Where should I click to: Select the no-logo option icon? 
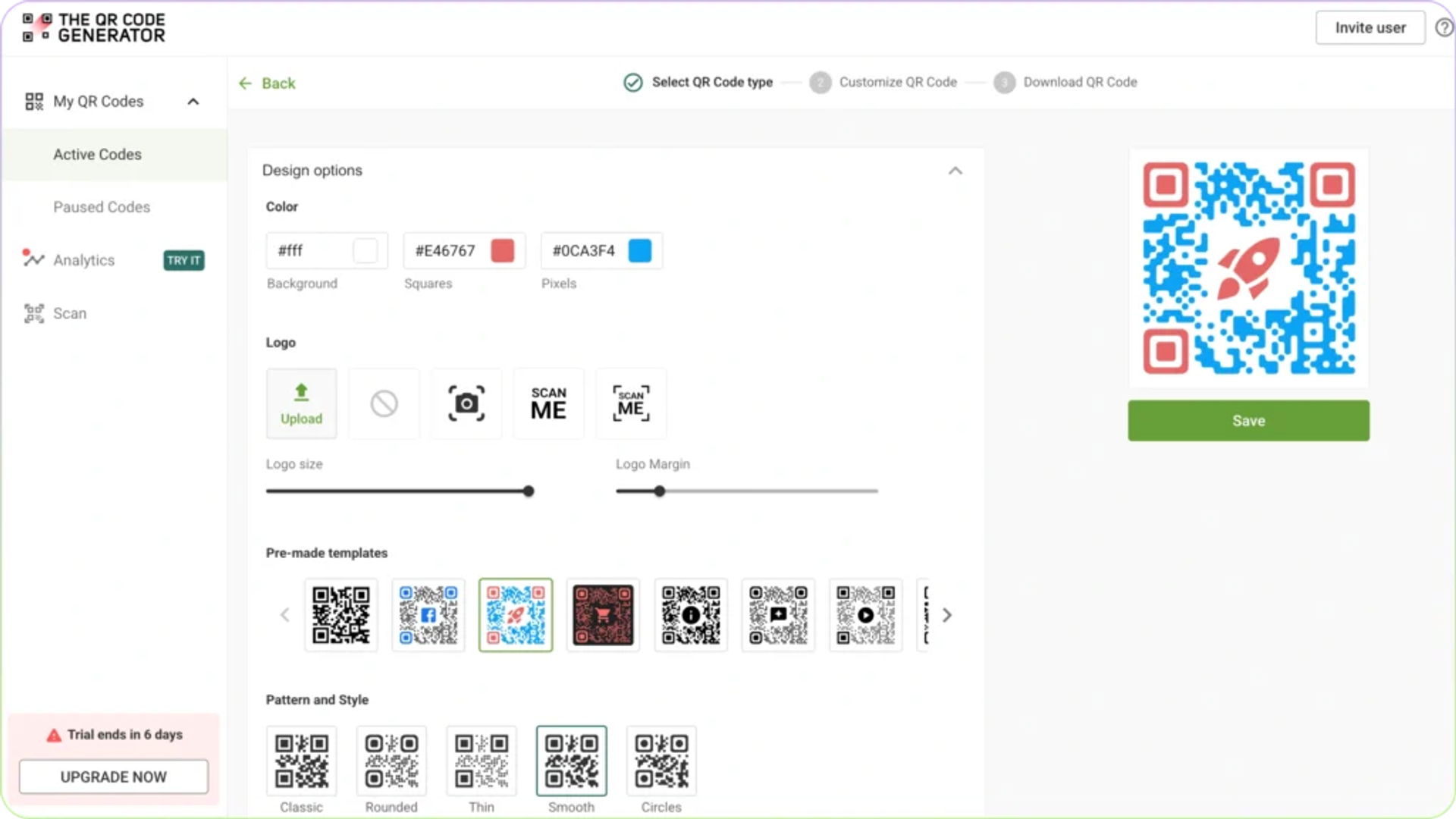(x=384, y=403)
